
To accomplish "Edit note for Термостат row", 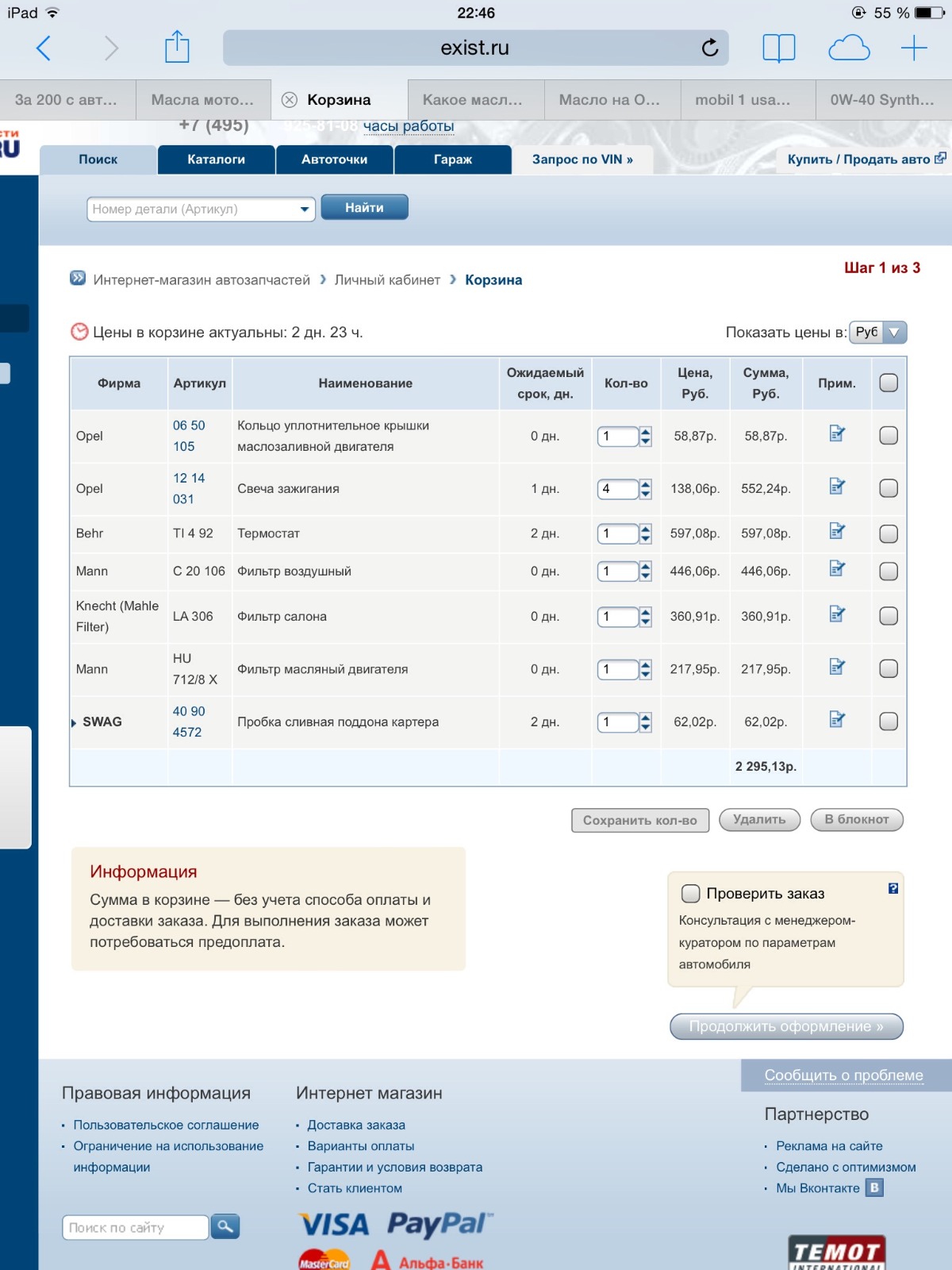I will [x=837, y=531].
